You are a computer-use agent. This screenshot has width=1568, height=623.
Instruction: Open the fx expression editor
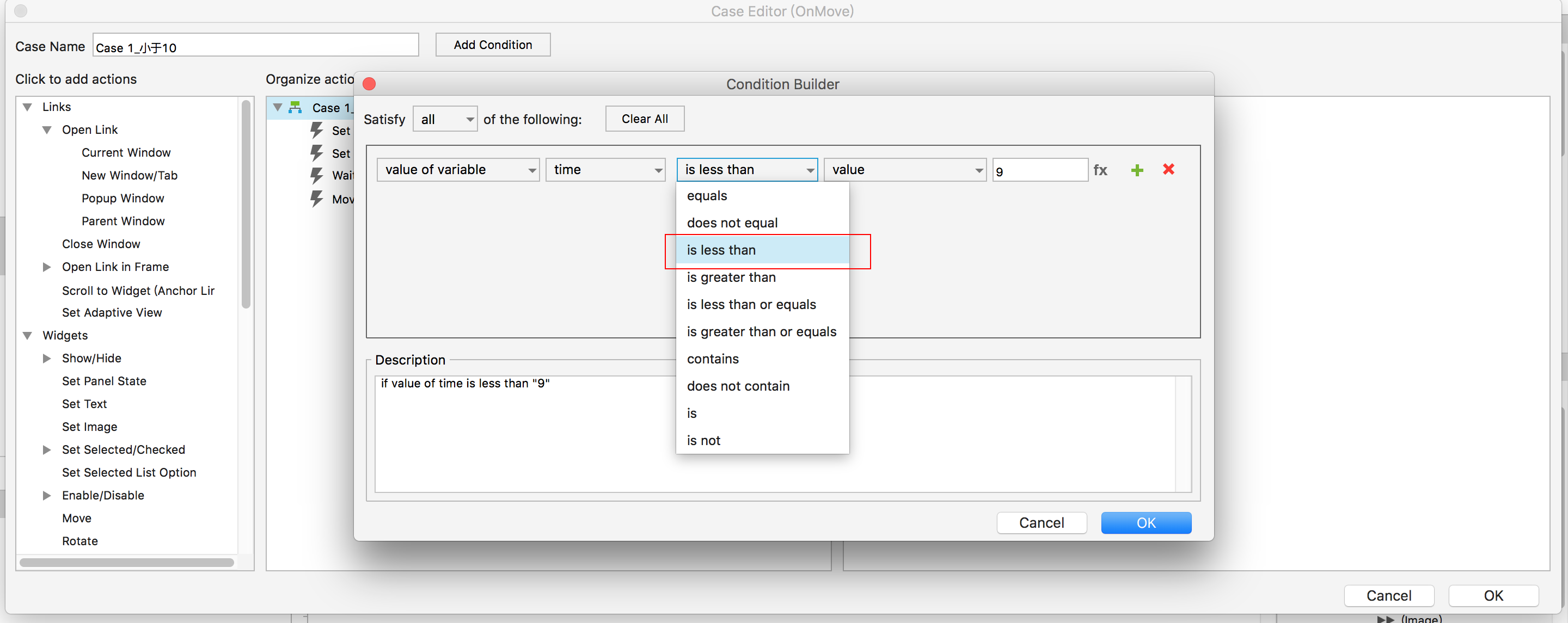pos(1100,170)
